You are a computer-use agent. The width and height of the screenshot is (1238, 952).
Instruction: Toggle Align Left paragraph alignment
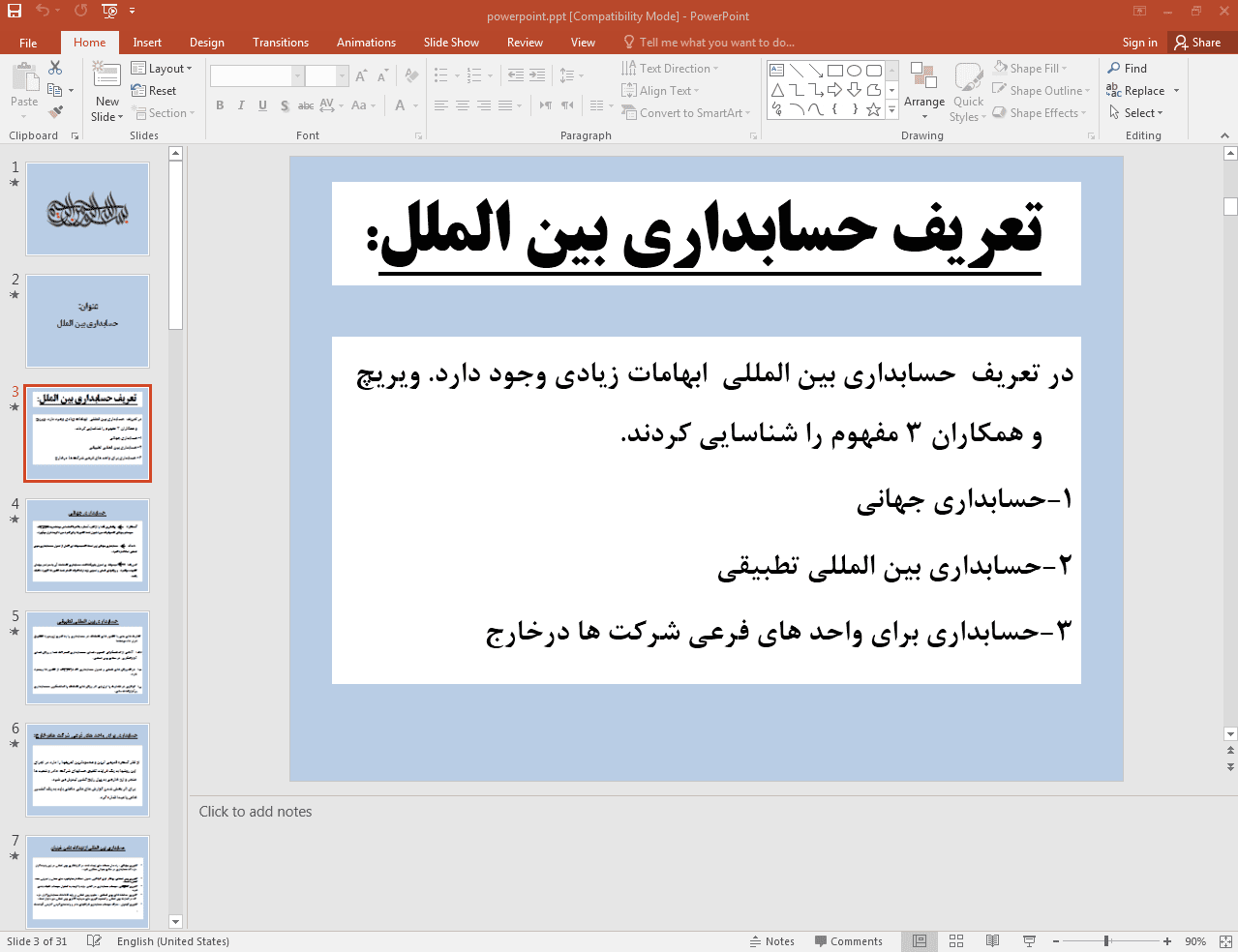(441, 105)
